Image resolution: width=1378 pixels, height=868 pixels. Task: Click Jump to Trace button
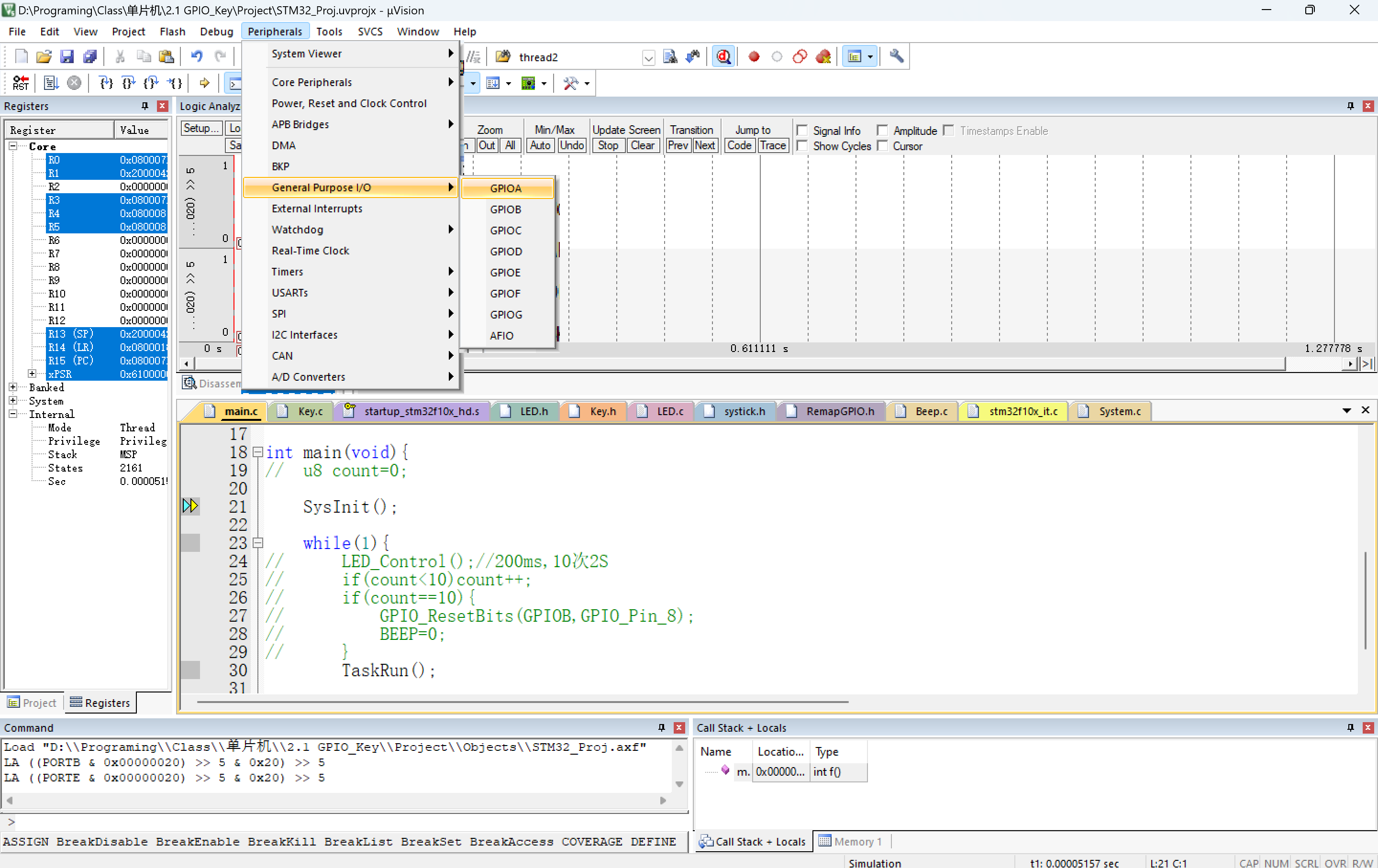coord(773,146)
